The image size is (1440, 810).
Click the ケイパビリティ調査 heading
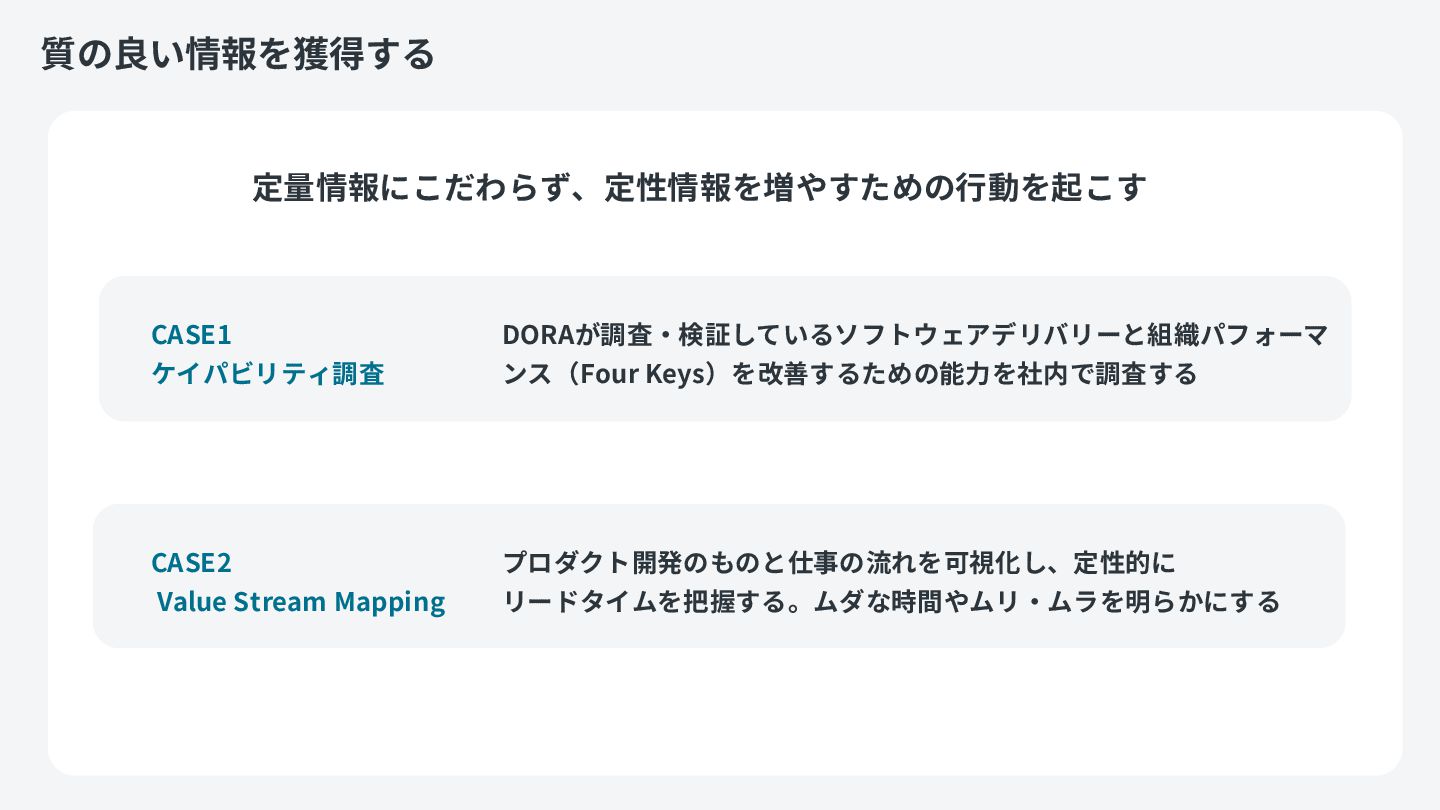click(268, 374)
